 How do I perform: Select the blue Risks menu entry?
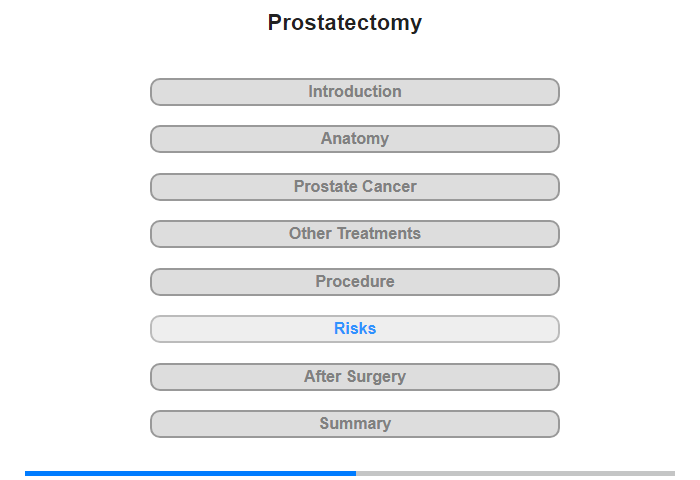click(x=354, y=329)
